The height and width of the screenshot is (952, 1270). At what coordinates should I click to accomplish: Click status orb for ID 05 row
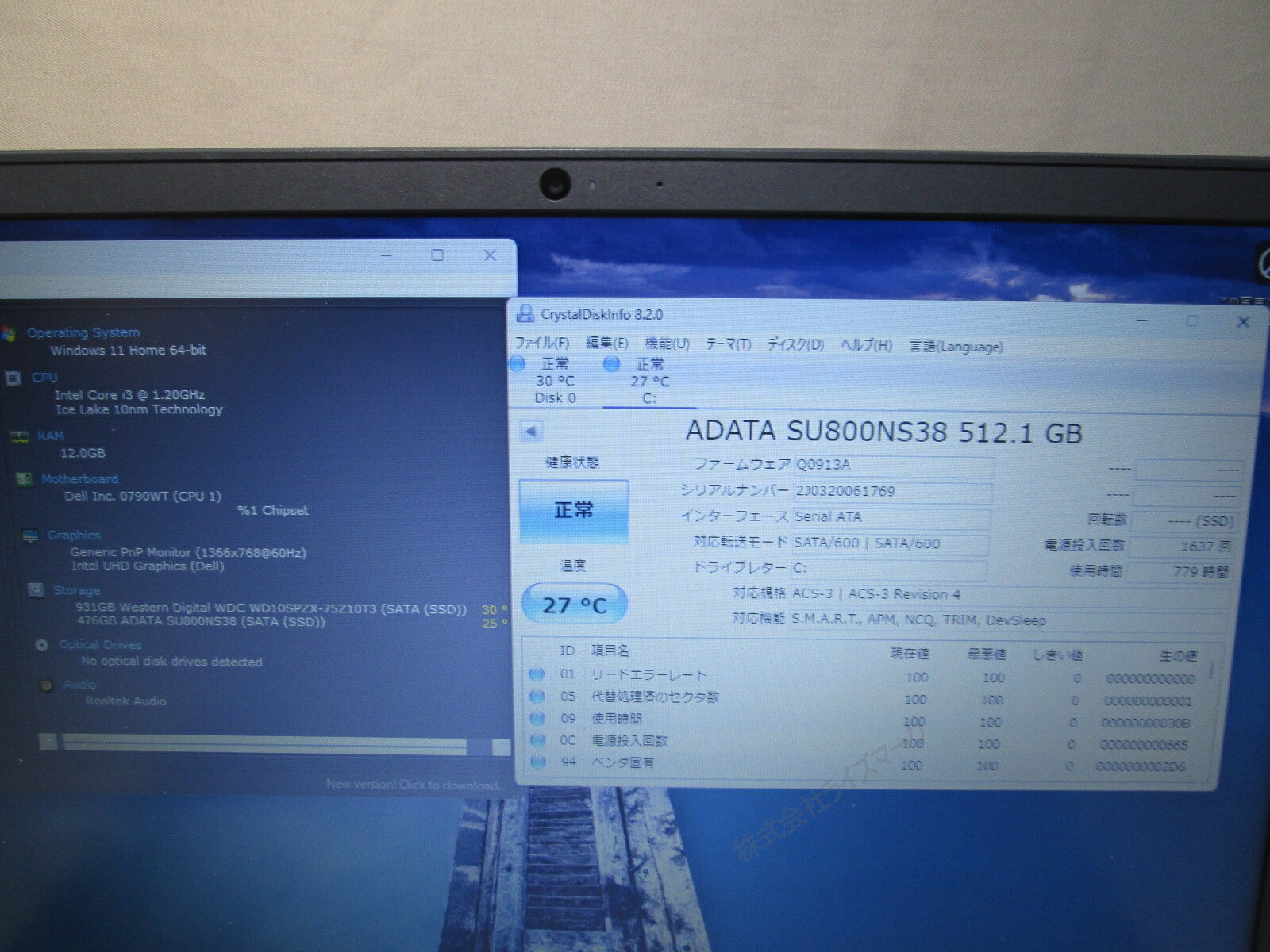(537, 697)
